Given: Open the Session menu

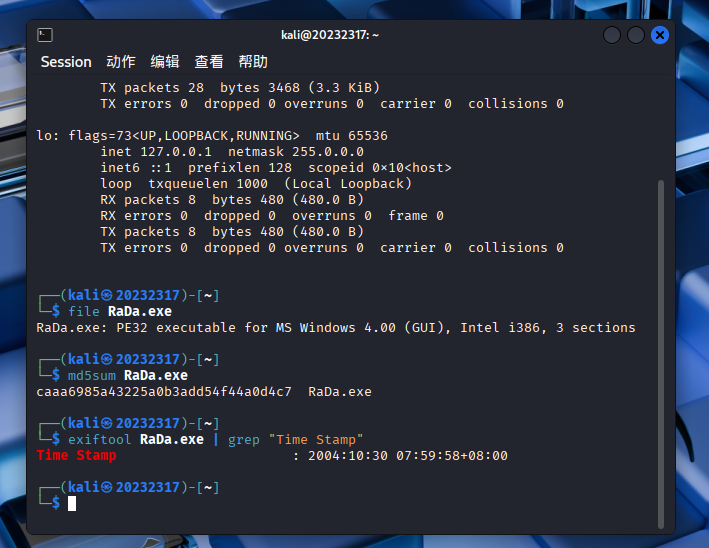Looking at the screenshot, I should (66, 62).
